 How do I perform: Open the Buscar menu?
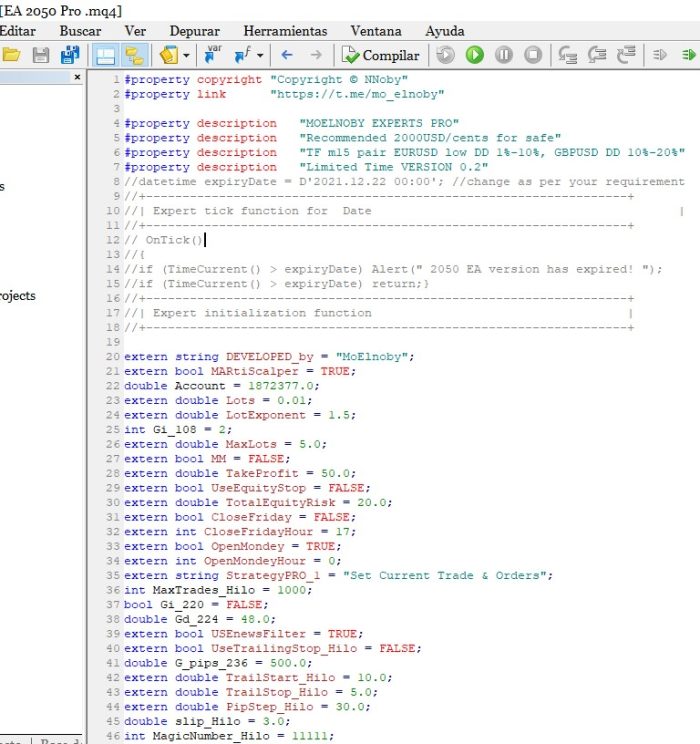[80, 31]
